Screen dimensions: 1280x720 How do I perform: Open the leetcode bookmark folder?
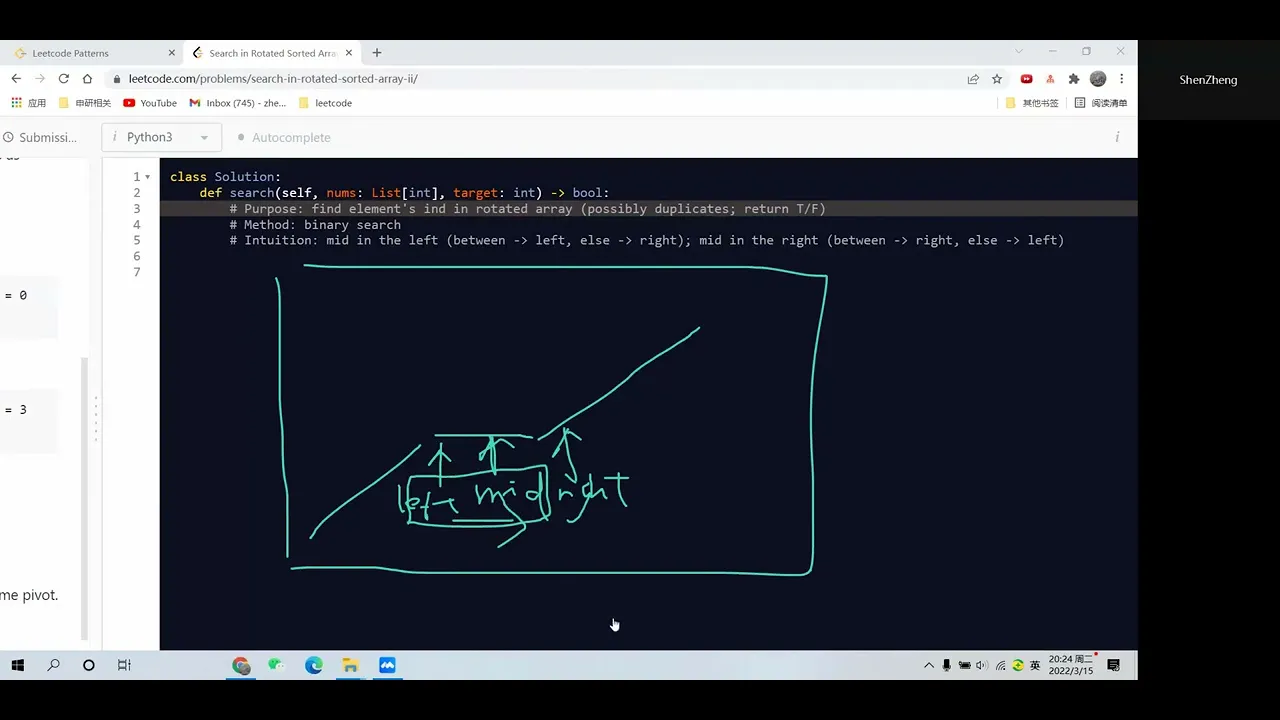[x=325, y=103]
